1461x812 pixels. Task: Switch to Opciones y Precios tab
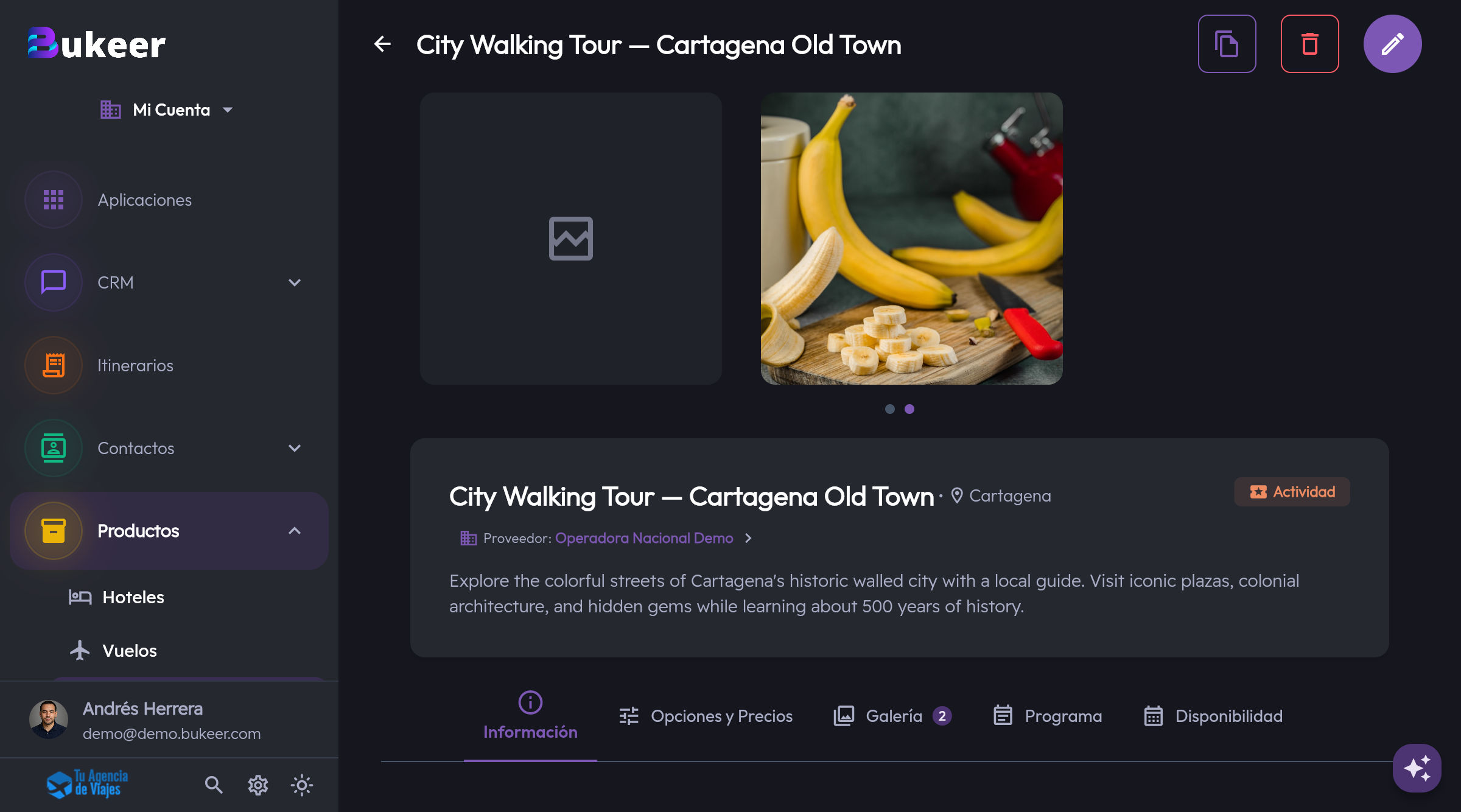[x=706, y=716]
